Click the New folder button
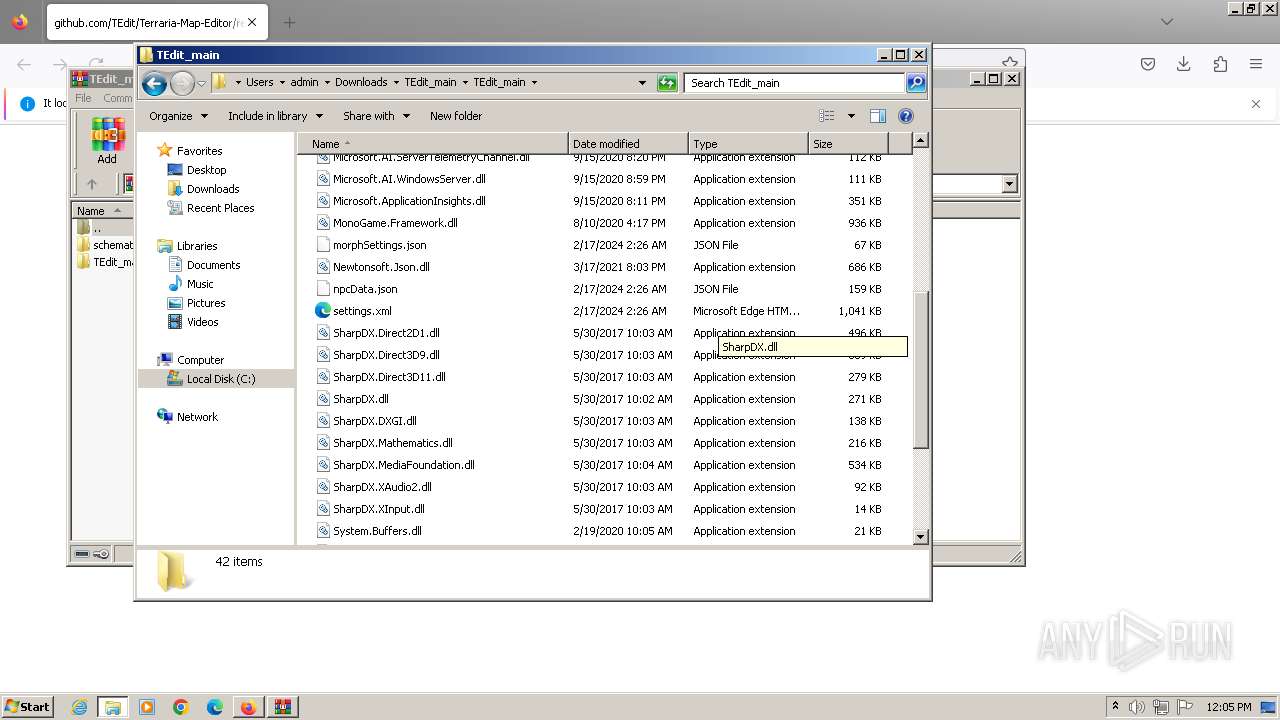 click(x=456, y=116)
